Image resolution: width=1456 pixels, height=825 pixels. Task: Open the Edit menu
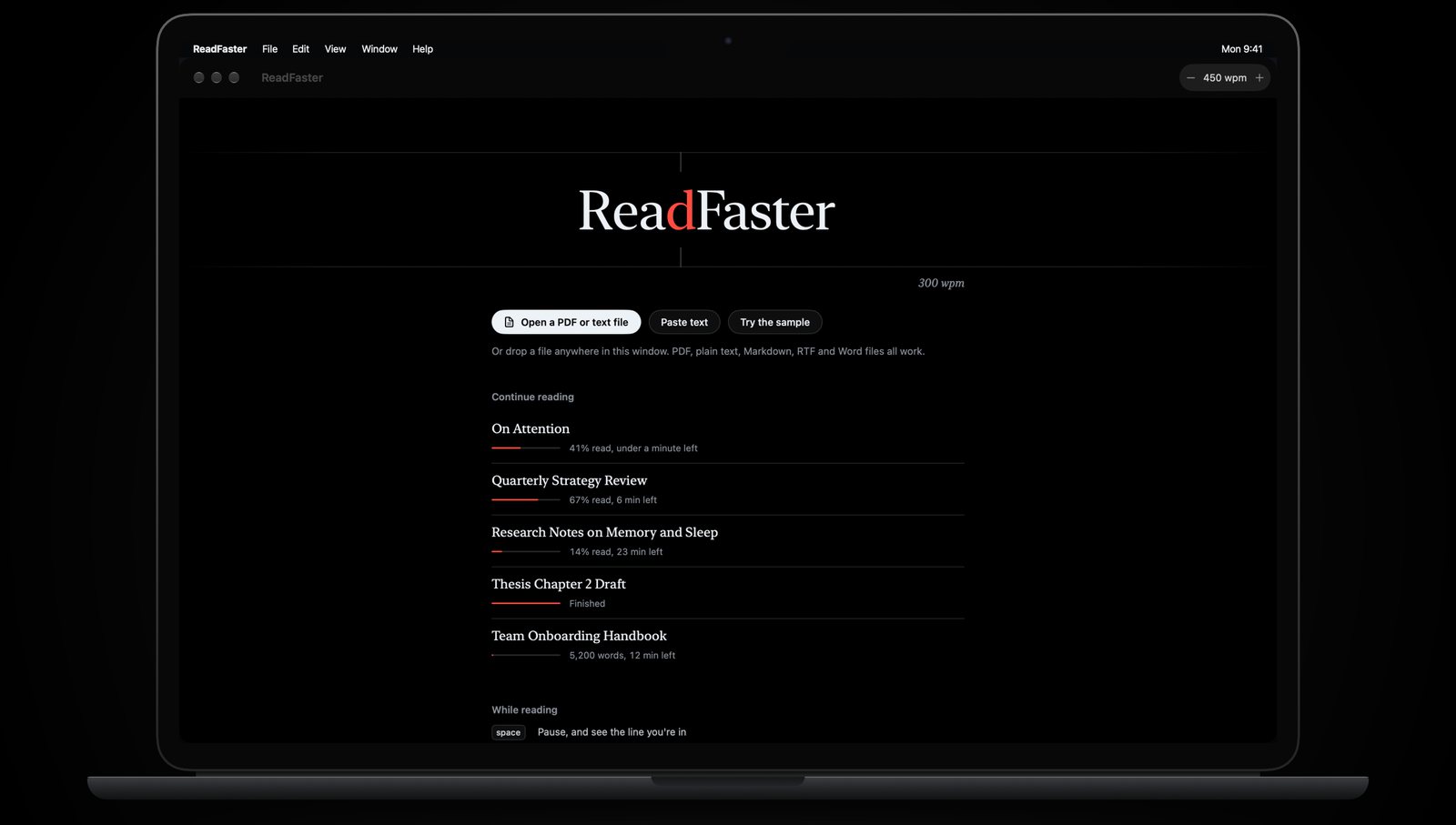click(300, 49)
